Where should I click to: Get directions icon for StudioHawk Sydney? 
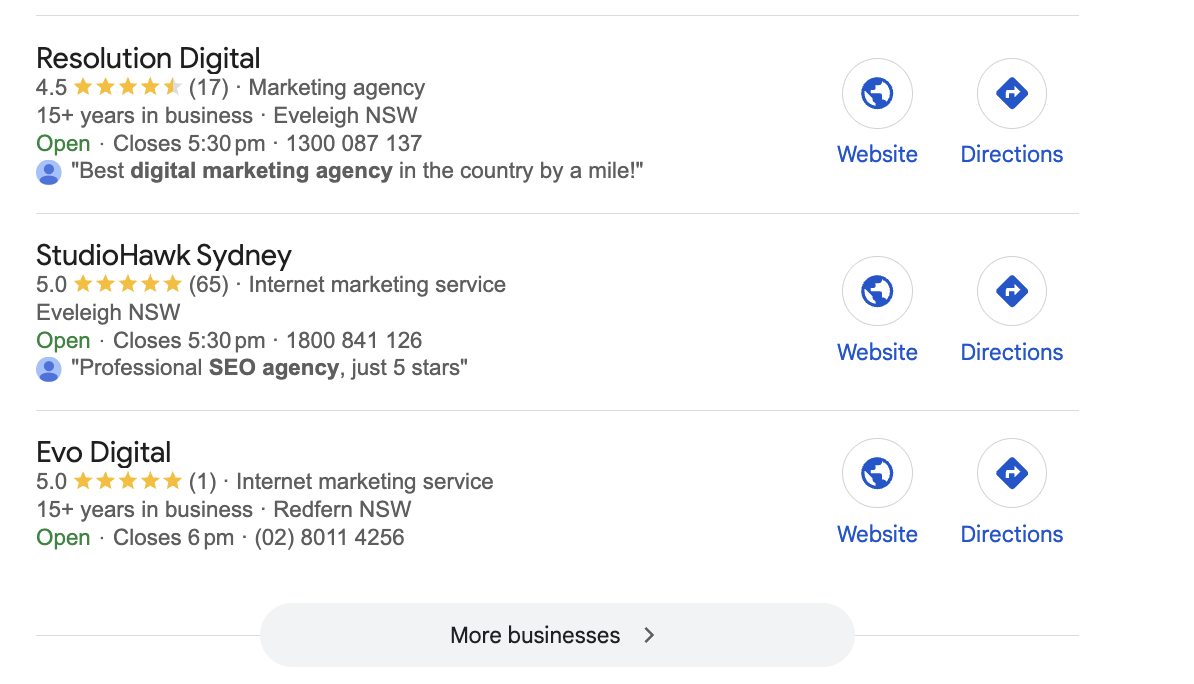coord(1011,292)
